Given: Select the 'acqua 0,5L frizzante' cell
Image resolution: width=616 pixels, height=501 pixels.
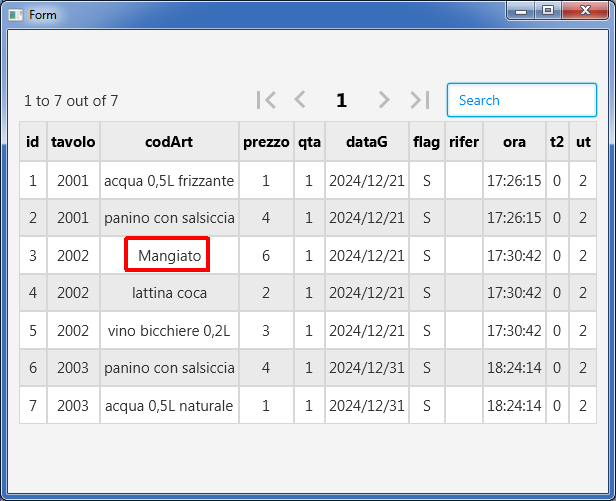Looking at the screenshot, I should (169, 180).
